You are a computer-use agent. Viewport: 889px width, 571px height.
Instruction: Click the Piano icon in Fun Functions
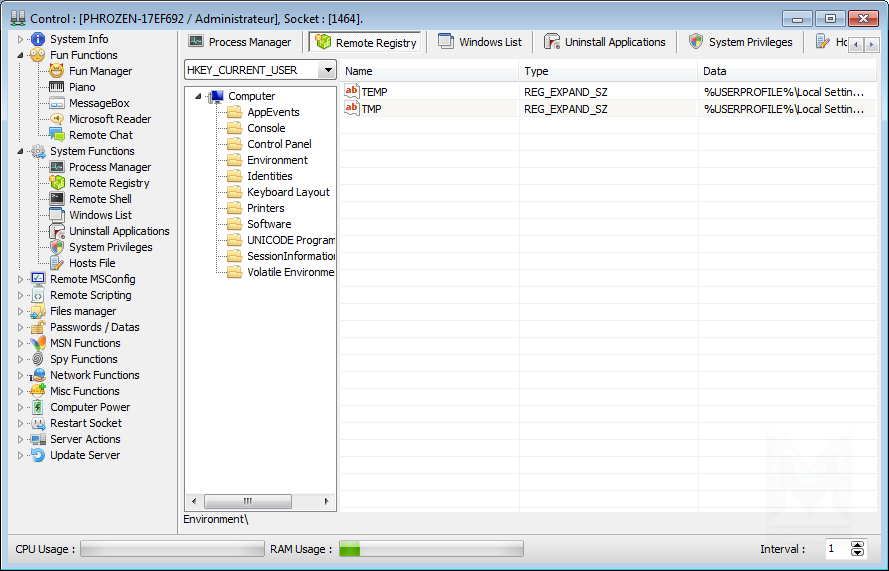(x=57, y=87)
